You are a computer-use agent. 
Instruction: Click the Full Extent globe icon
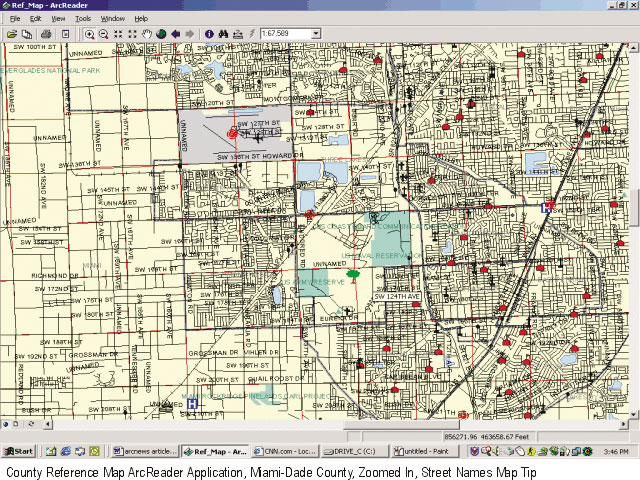point(161,33)
